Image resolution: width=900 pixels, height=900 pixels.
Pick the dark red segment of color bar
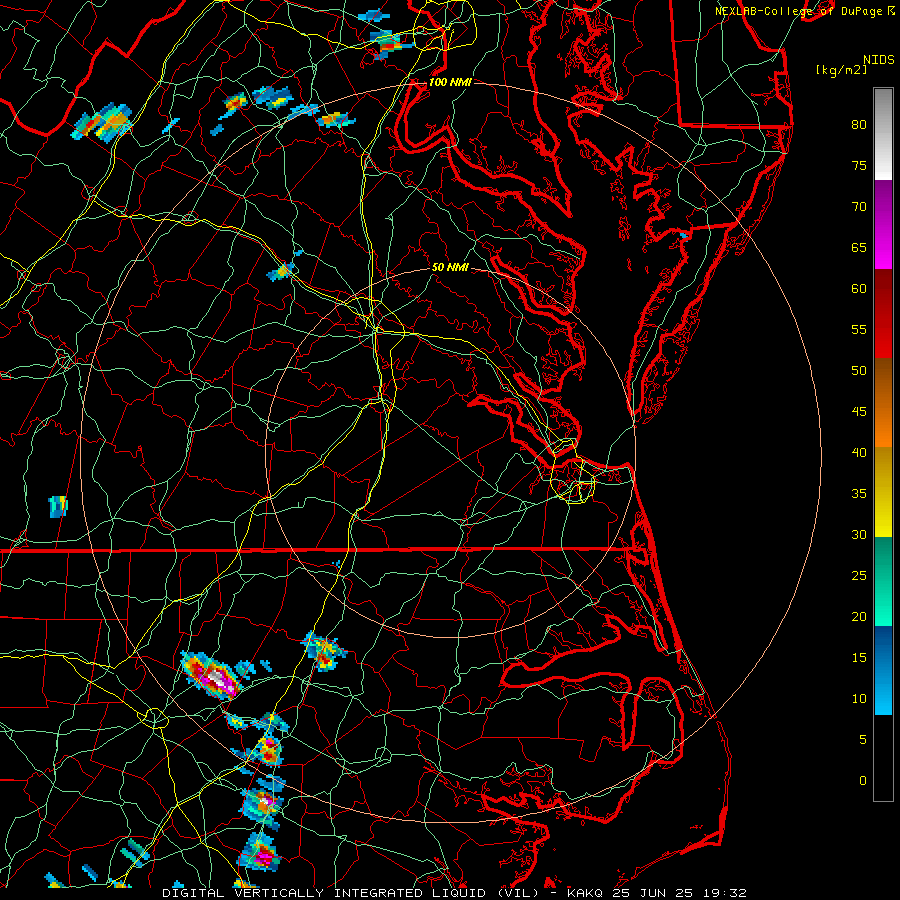[883, 313]
